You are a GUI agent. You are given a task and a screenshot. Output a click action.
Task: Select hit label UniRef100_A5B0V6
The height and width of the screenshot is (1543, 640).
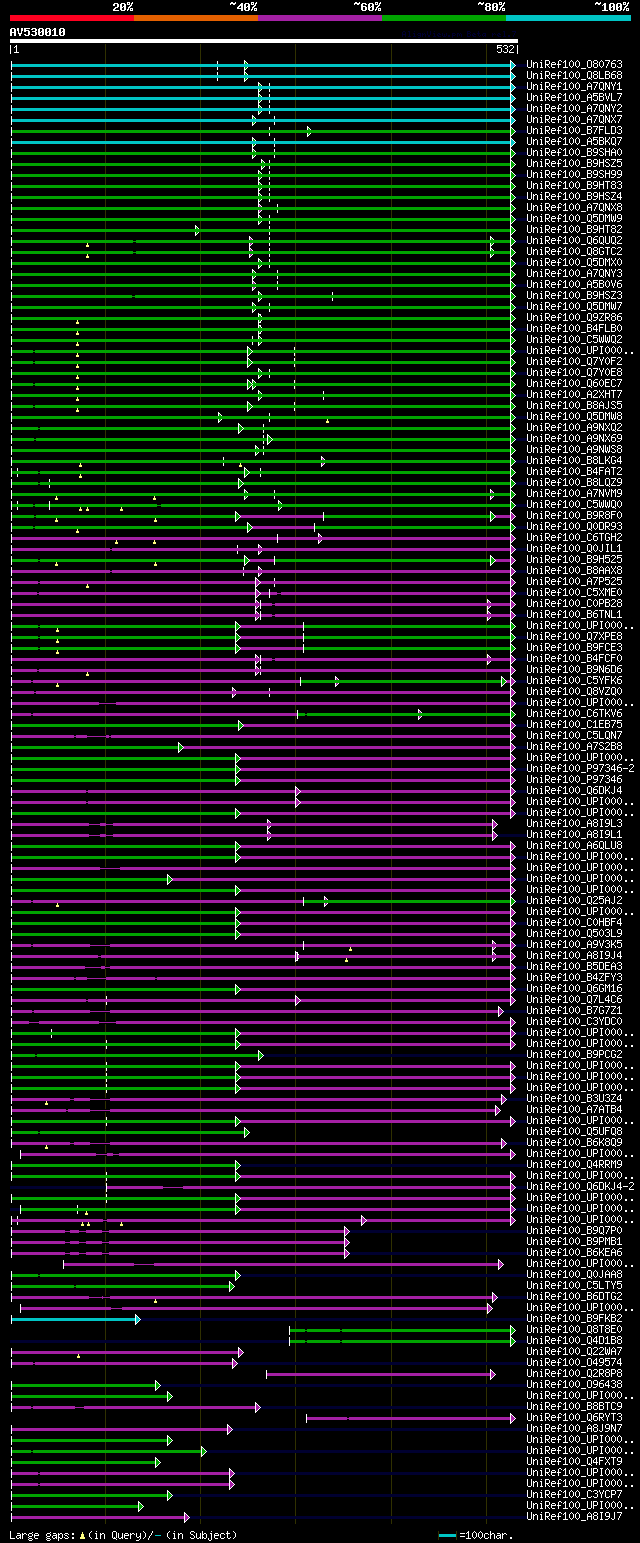tap(574, 284)
